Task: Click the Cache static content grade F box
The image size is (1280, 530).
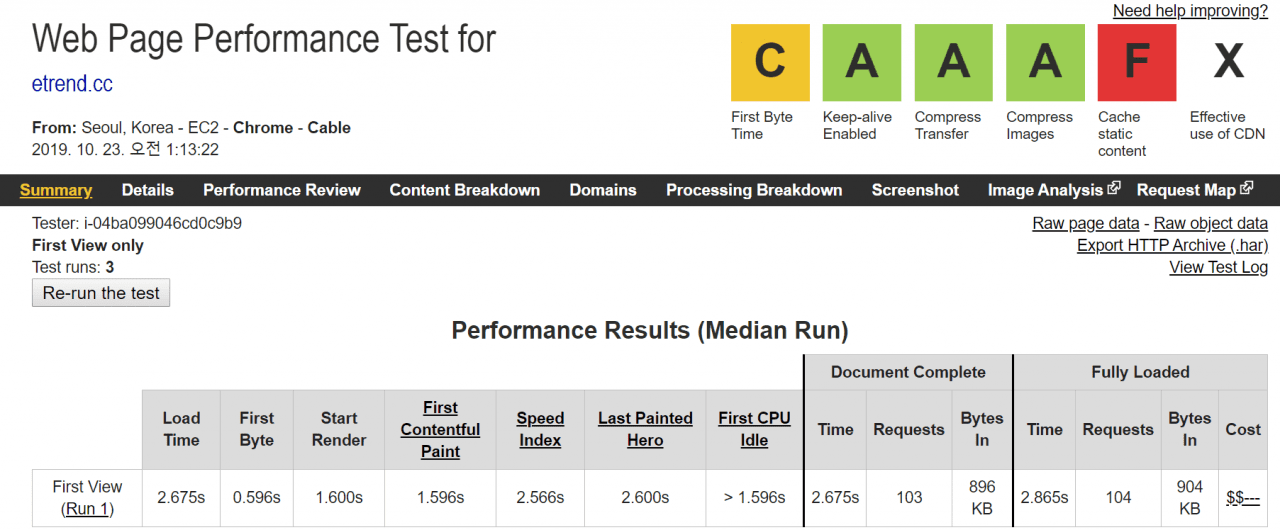Action: tap(1136, 63)
